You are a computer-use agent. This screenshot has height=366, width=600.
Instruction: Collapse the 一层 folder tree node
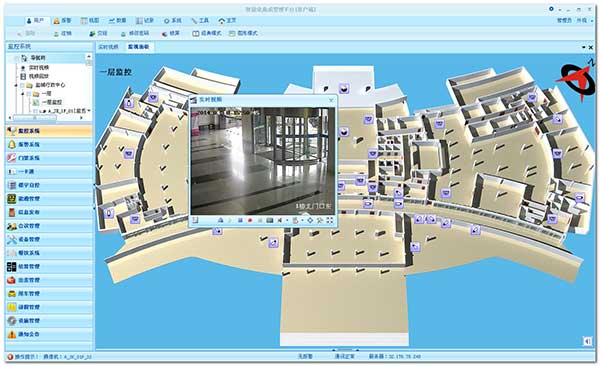click(x=23, y=94)
